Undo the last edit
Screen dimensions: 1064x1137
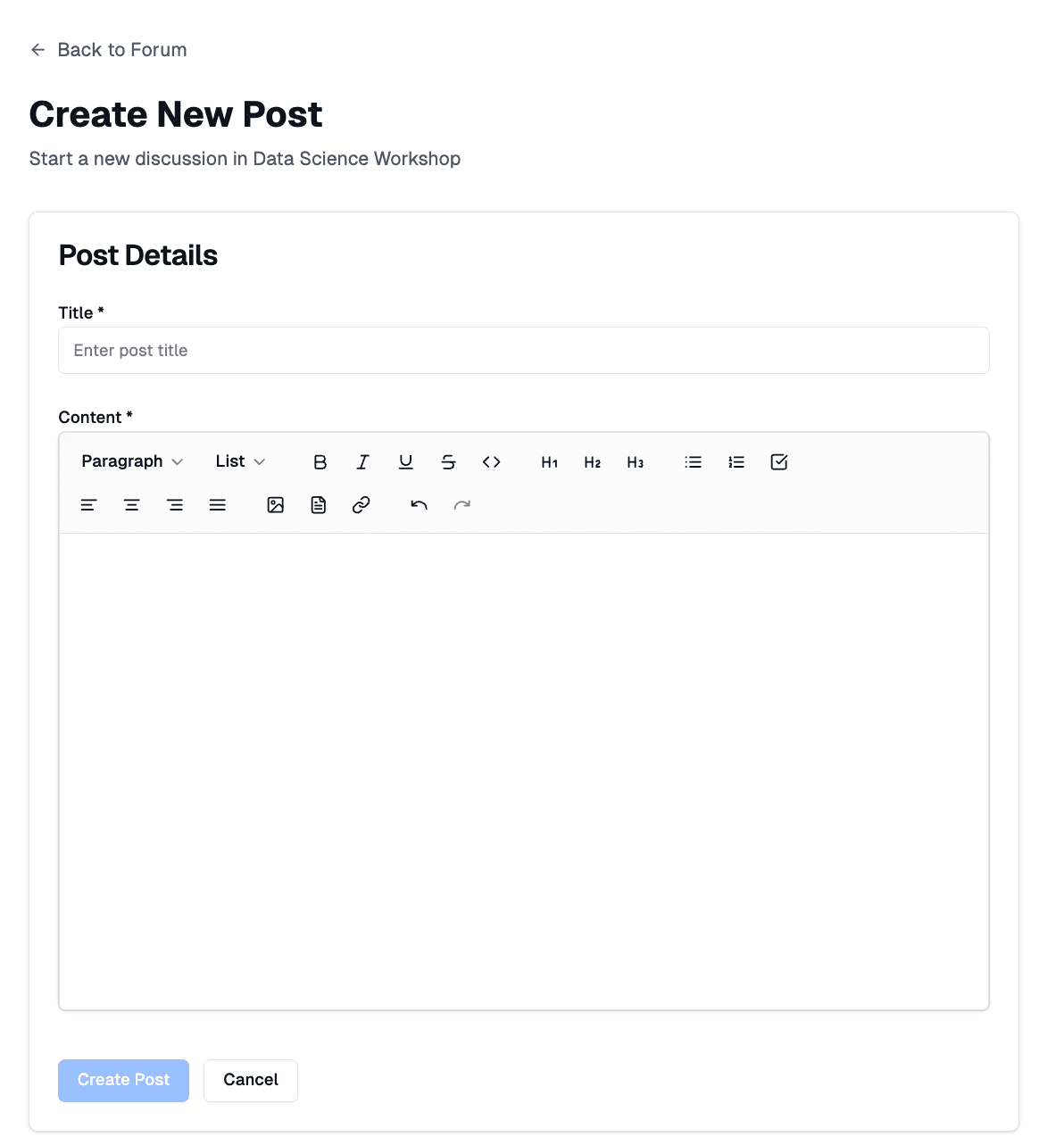pos(418,504)
